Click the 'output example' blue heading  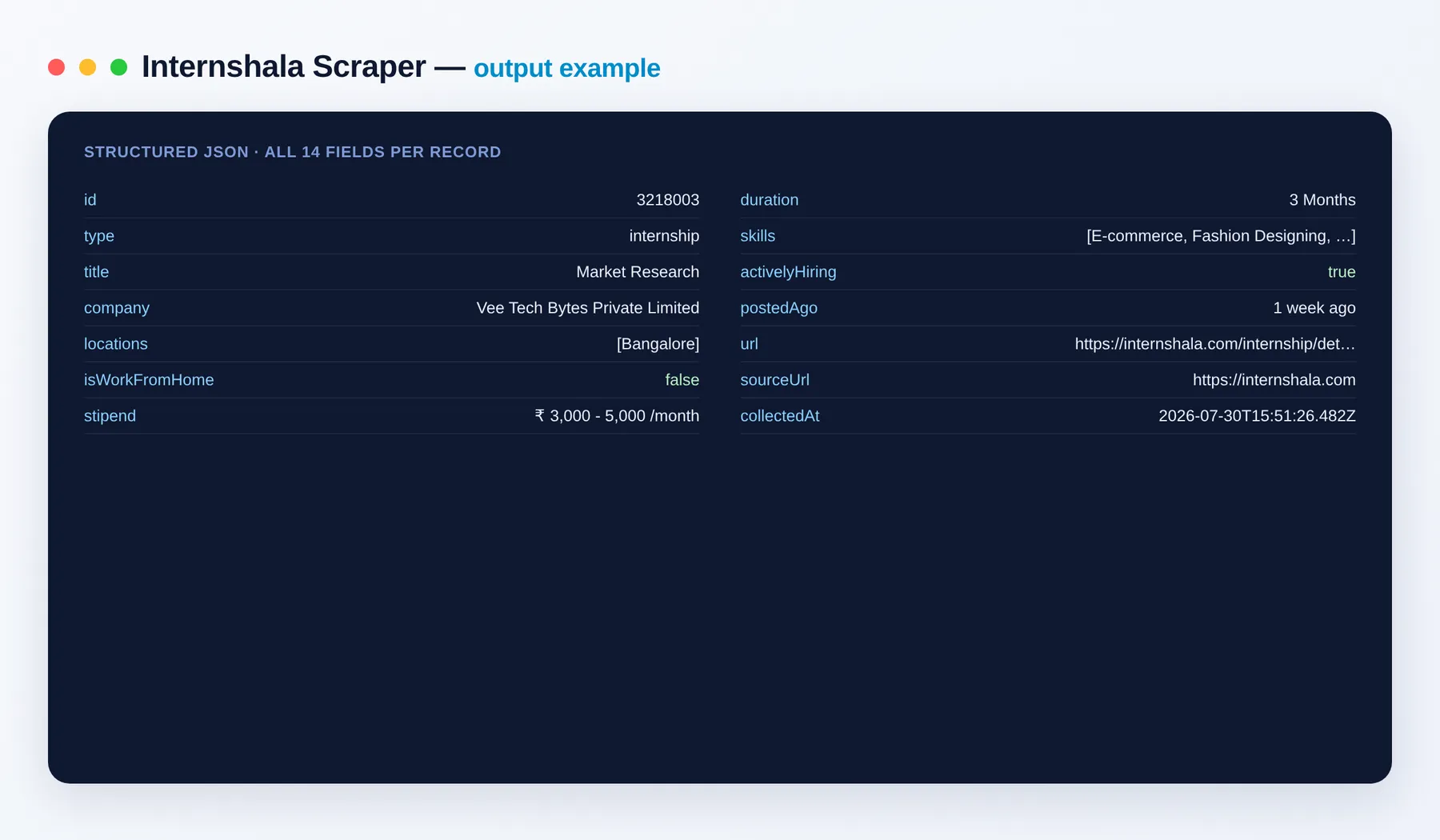(x=566, y=69)
